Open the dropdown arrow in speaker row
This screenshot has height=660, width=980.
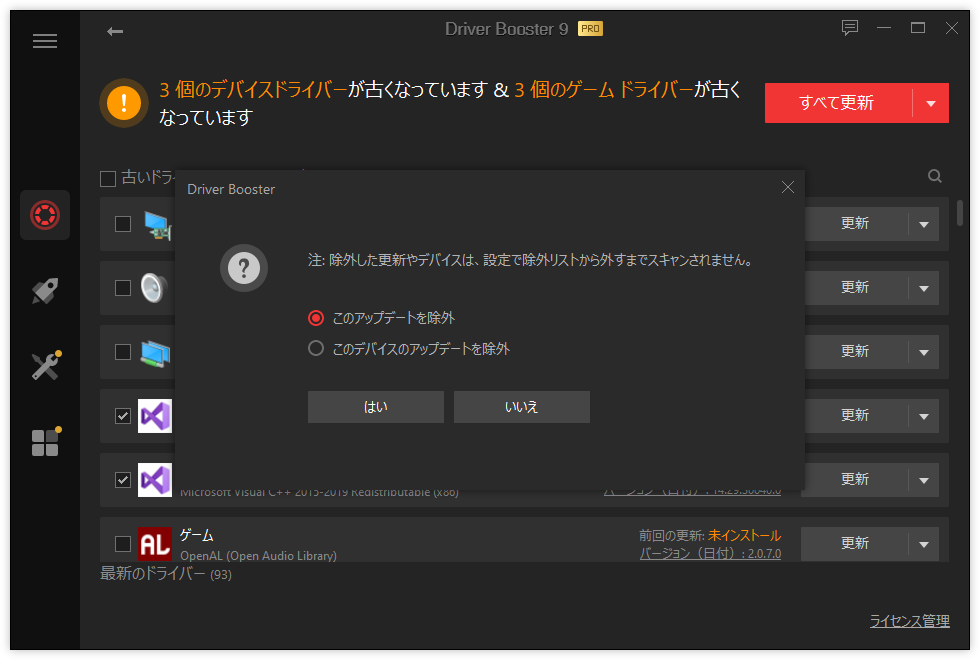[924, 288]
